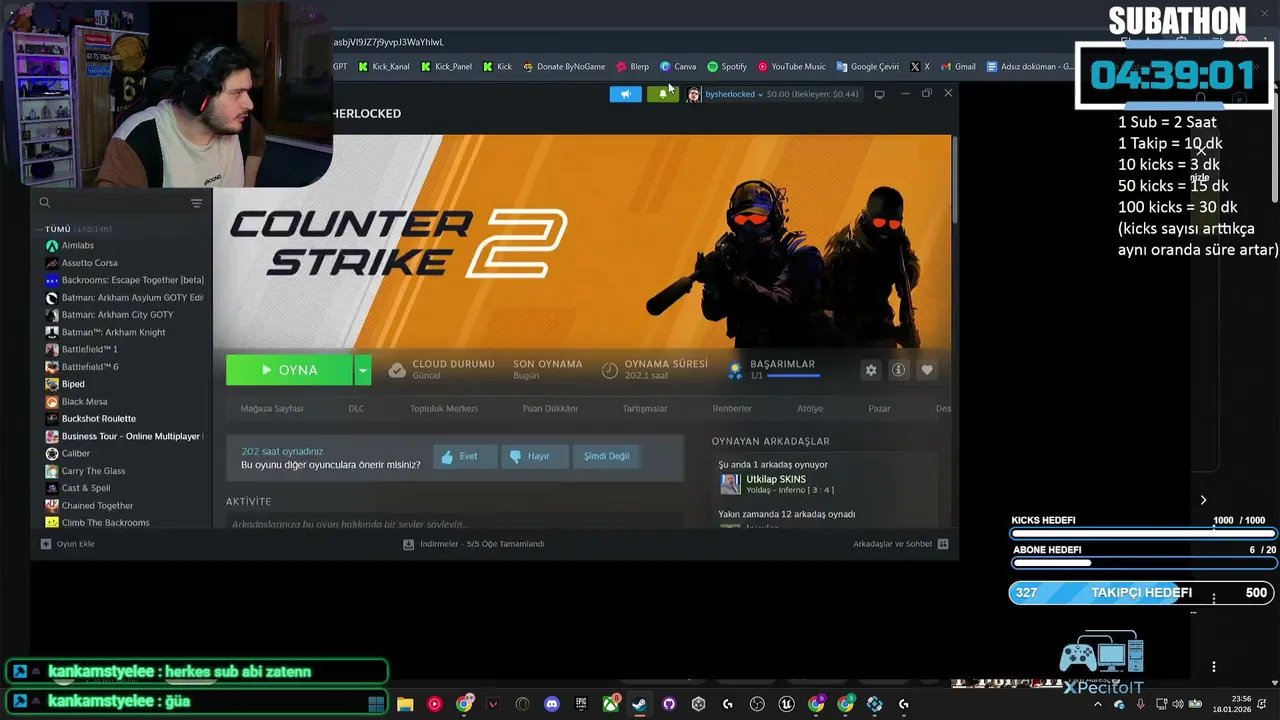
Task: Open the bysherlocked account dropdown
Action: 734,94
